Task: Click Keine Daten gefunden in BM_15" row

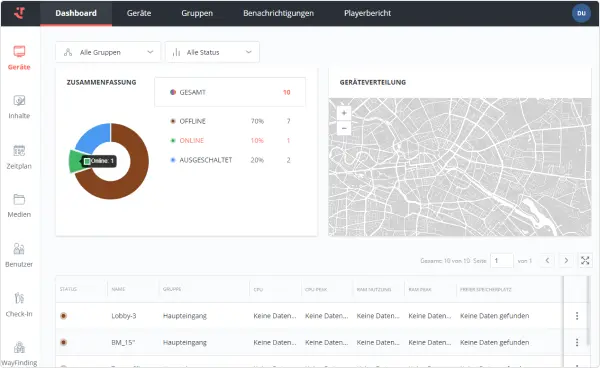Action: pos(494,342)
